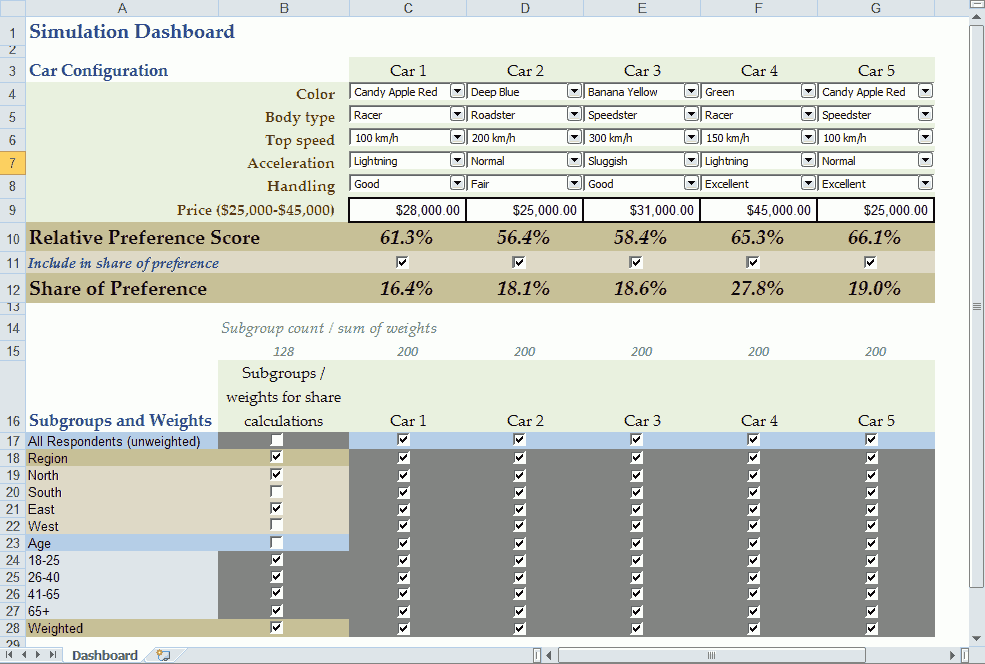Select column D header
985x664 pixels.
click(x=525, y=8)
